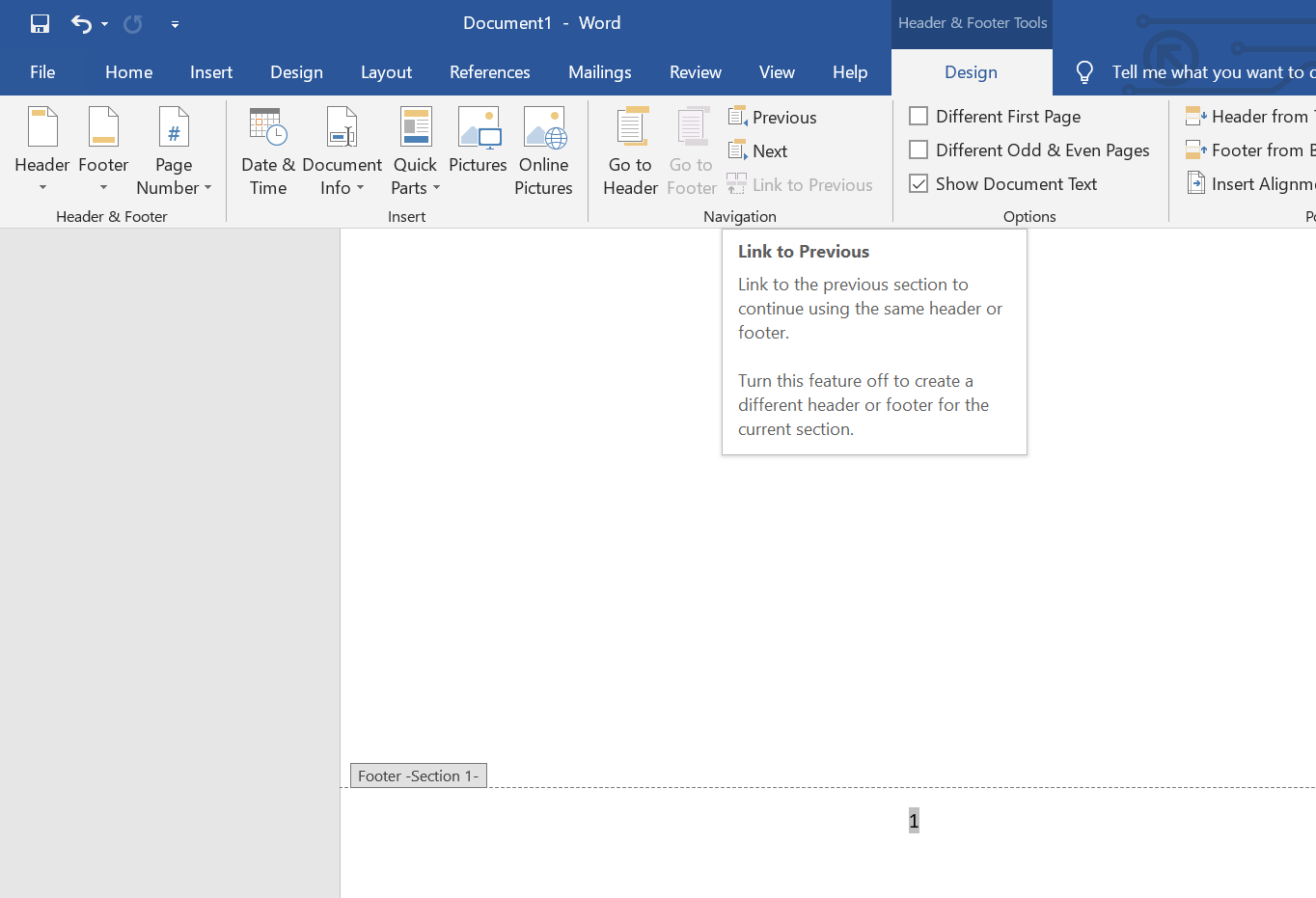The image size is (1316, 898).
Task: Expand the Quick Parts dropdown arrow
Action: [436, 188]
